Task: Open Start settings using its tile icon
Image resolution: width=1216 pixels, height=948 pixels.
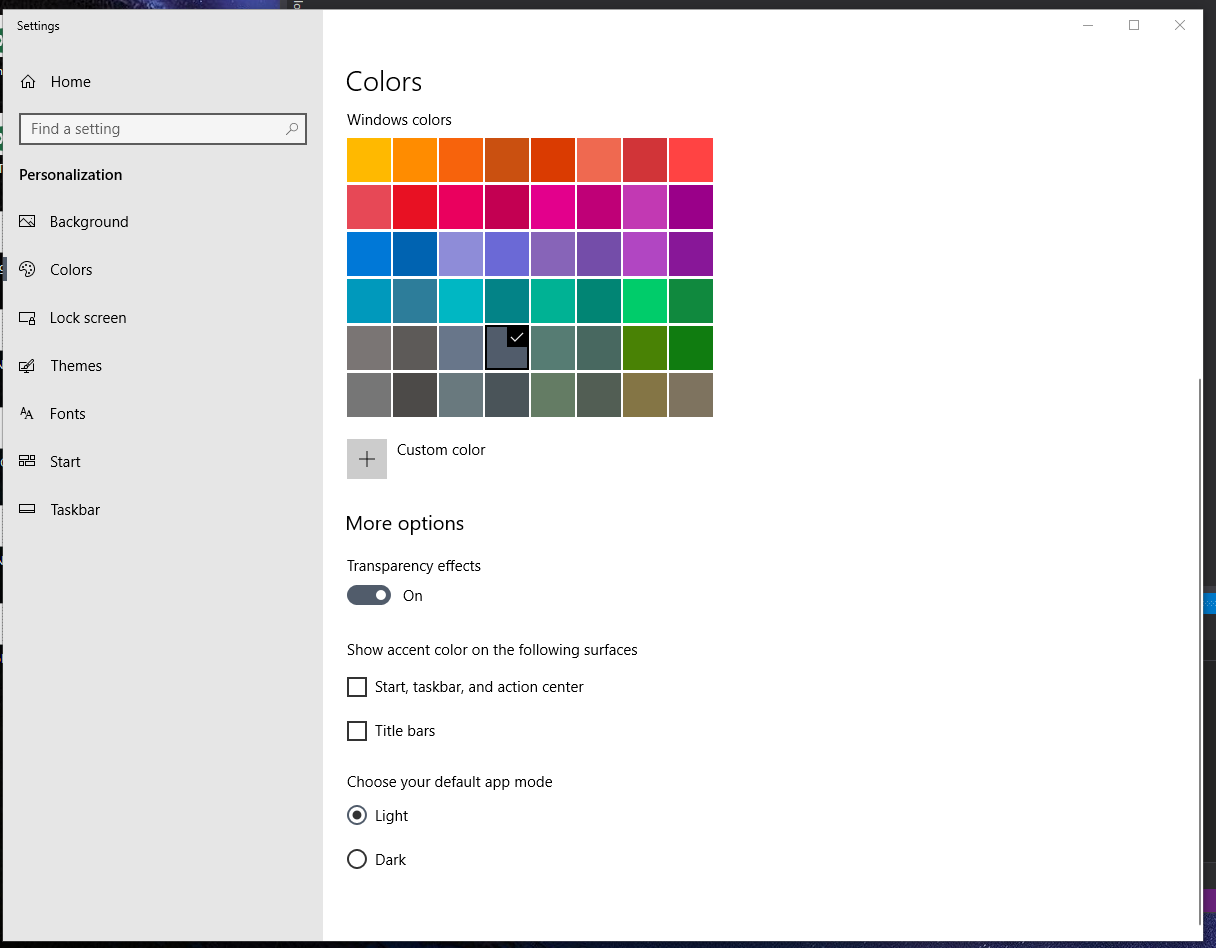Action: [x=28, y=461]
